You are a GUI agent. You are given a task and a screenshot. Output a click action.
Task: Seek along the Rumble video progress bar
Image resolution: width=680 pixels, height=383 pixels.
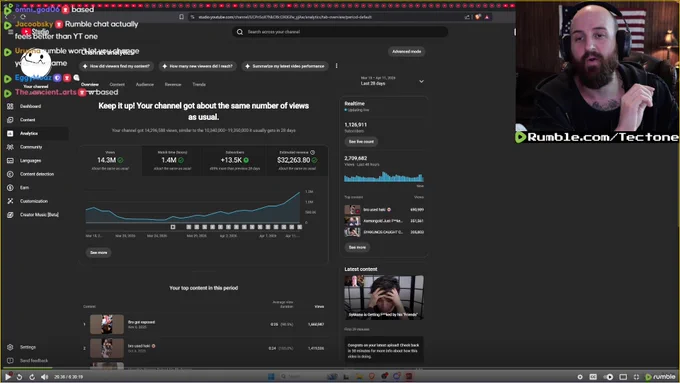340,369
